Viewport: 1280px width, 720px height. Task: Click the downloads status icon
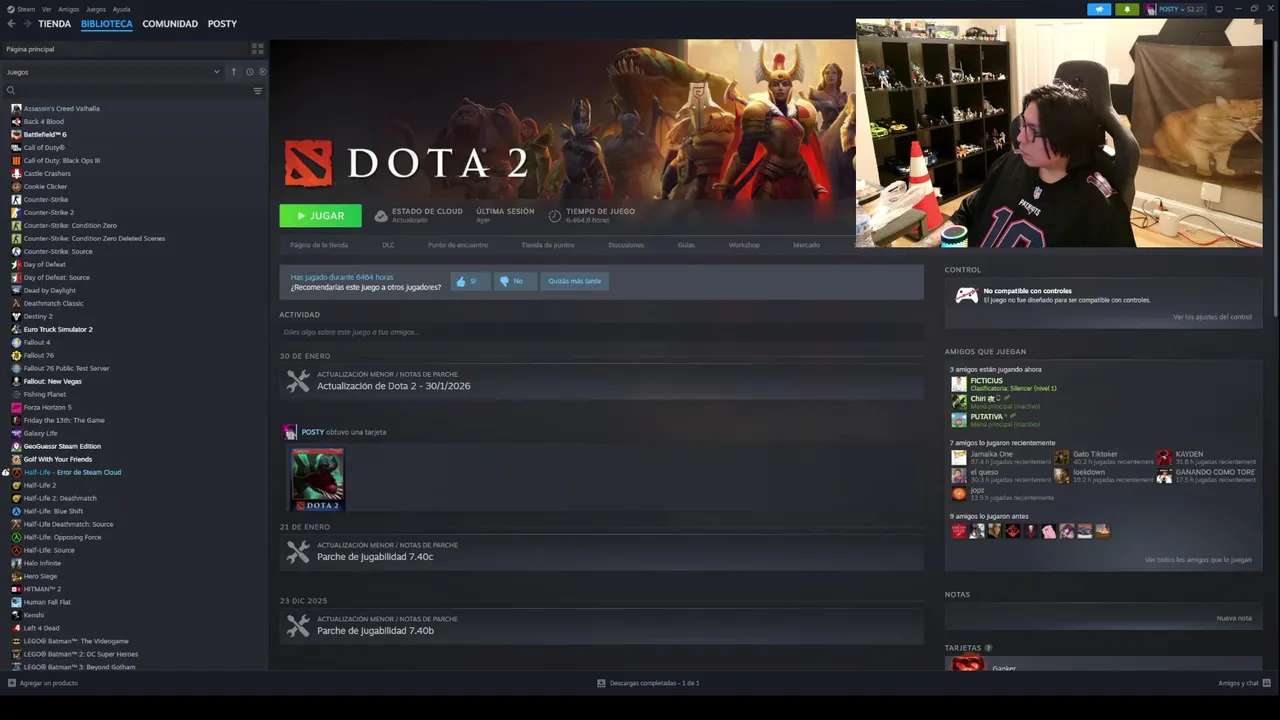(601, 683)
